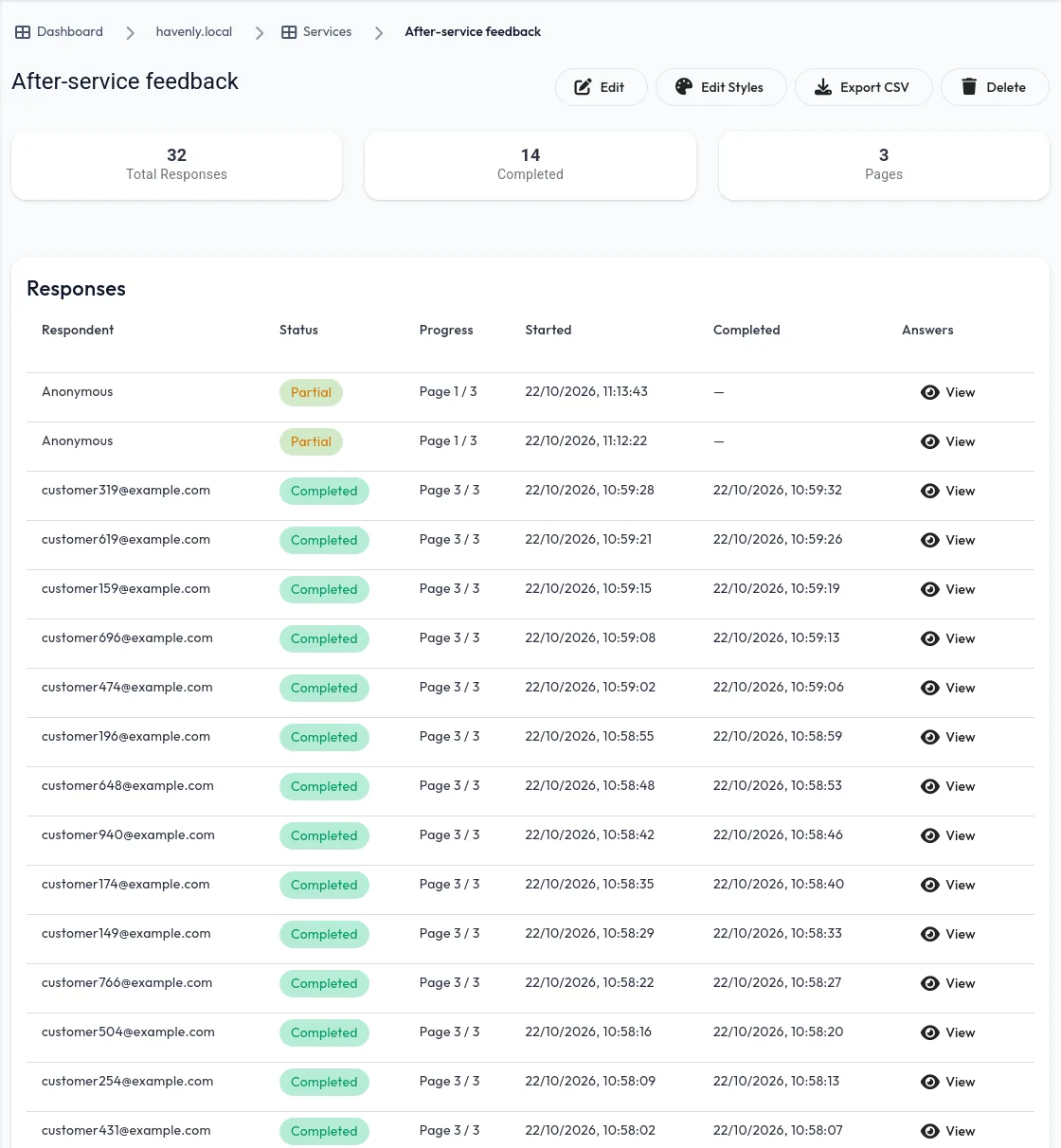Click customer766@example.com respondent cell
This screenshot has height=1148, width=1061.
pyautogui.click(x=127, y=983)
